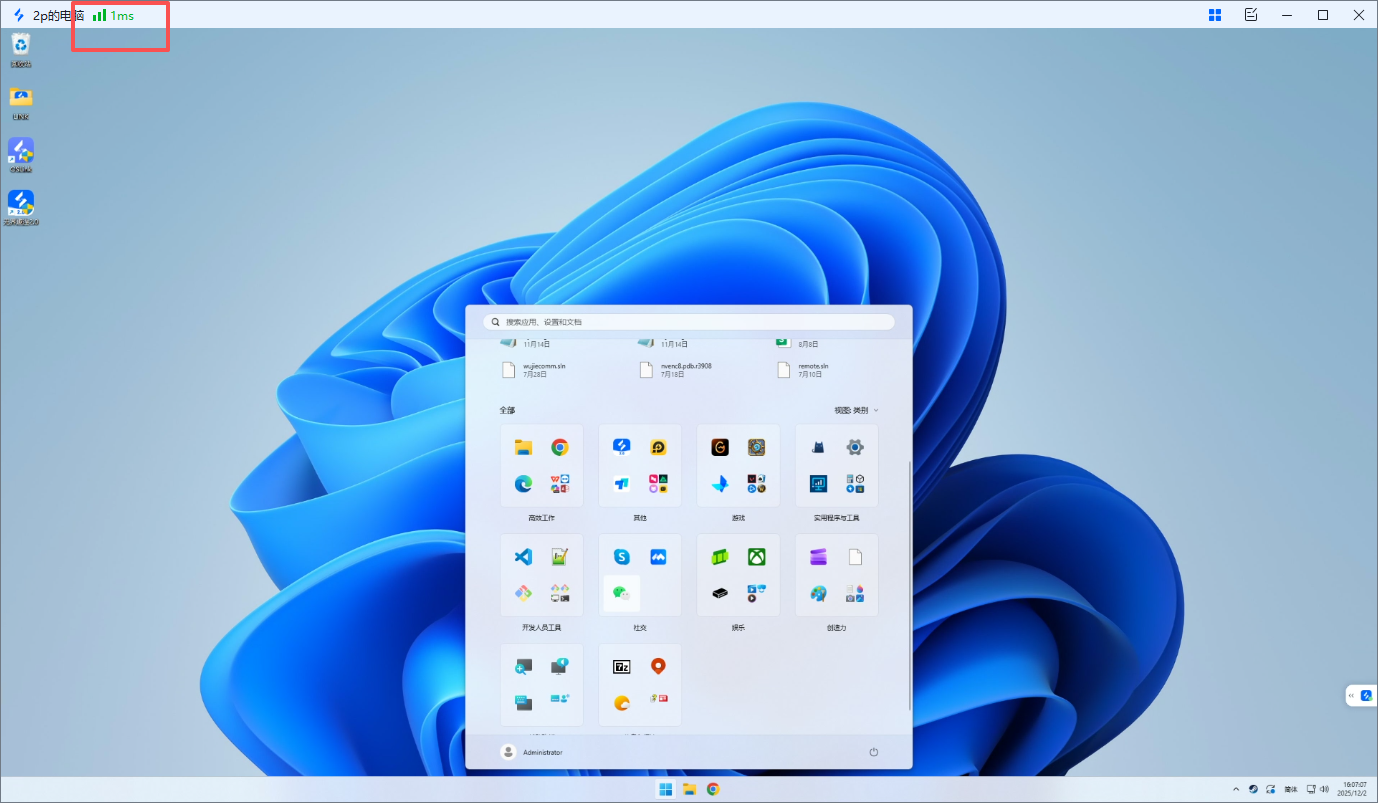This screenshot has width=1378, height=803.
Task: Switch the 简体 input method indicator
Action: [x=1290, y=789]
